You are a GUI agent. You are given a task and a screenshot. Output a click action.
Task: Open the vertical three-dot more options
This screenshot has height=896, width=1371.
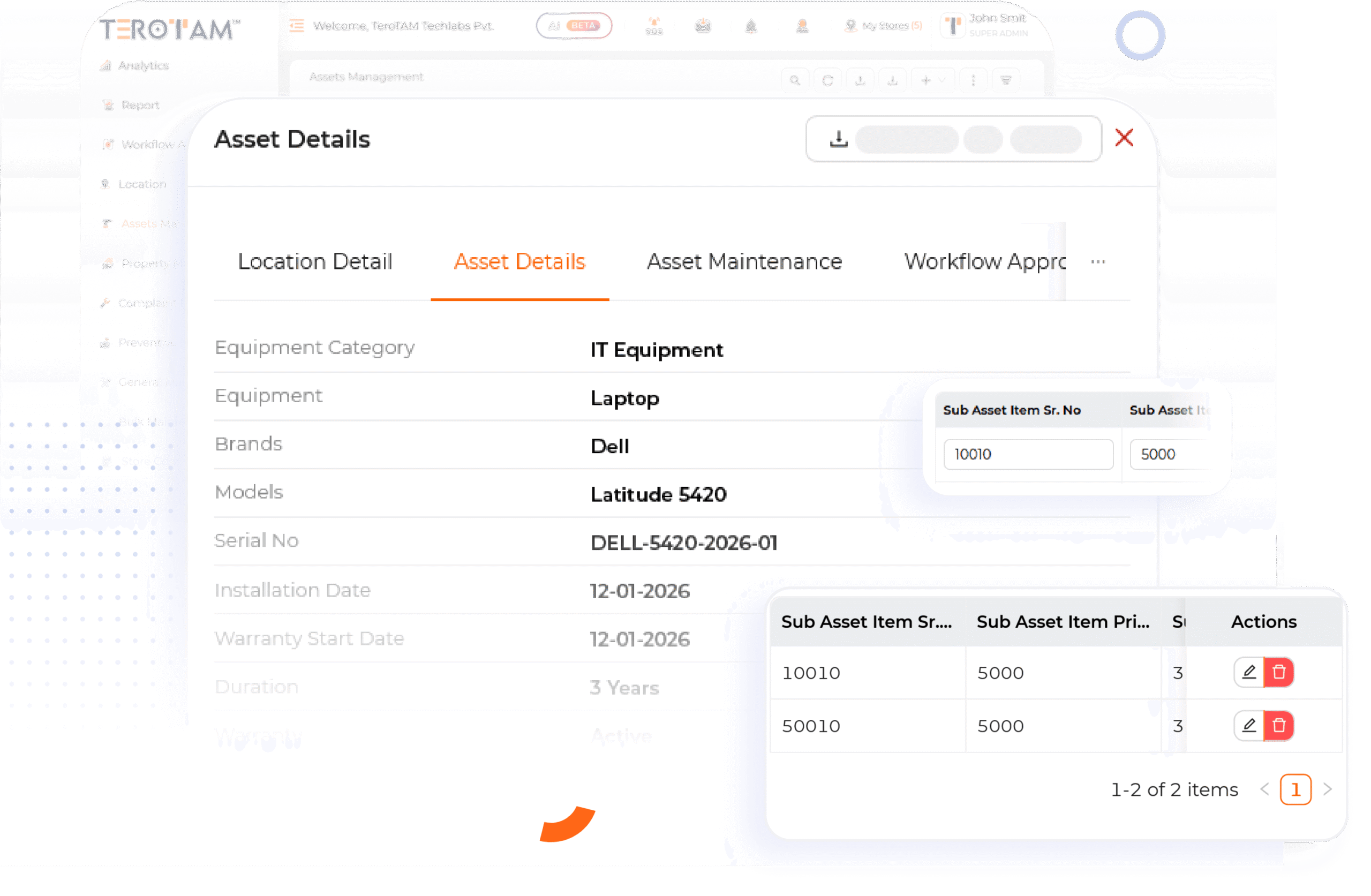(x=973, y=80)
